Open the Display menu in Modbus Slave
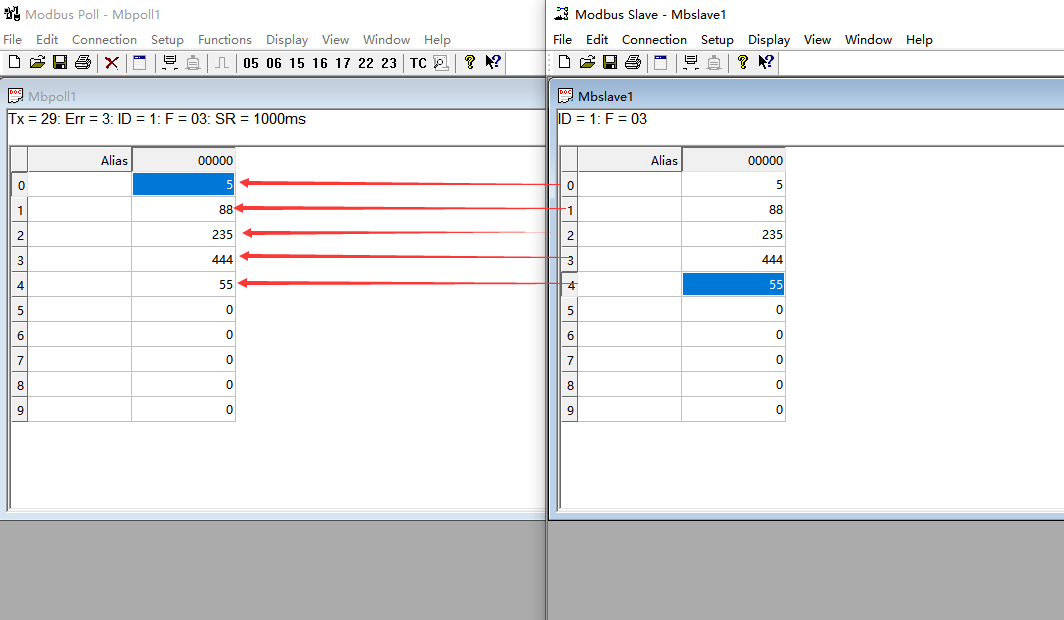This screenshot has height=620, width=1064. 768,40
